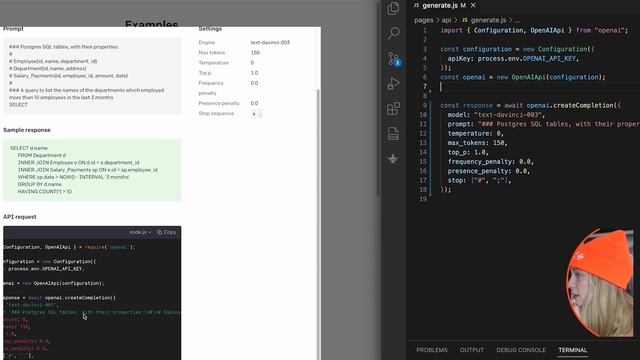640x360 pixels.
Task: Click 'frequency_penalty: 0.0,' in editor
Action: 491,162
